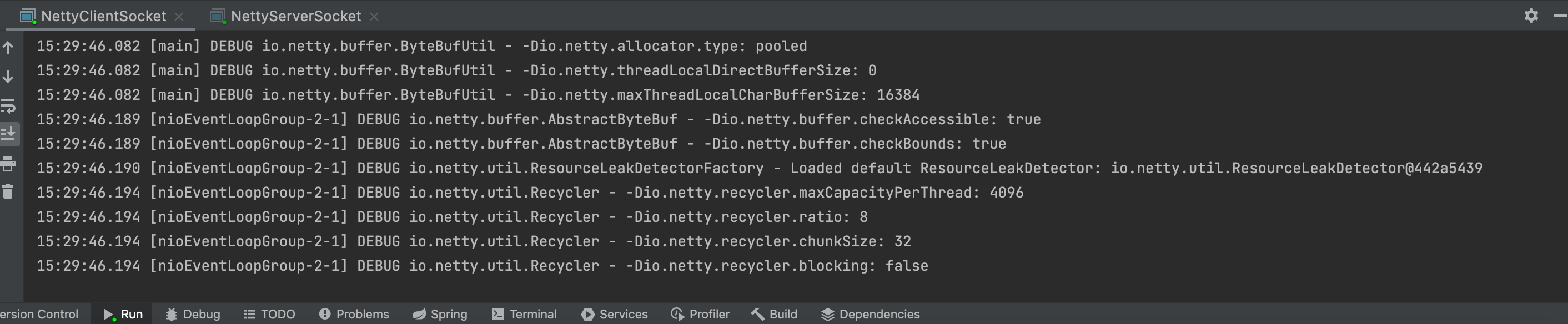The height and width of the screenshot is (324, 1568).
Task: Close the NettyServerSocket tab
Action: pyautogui.click(x=374, y=17)
